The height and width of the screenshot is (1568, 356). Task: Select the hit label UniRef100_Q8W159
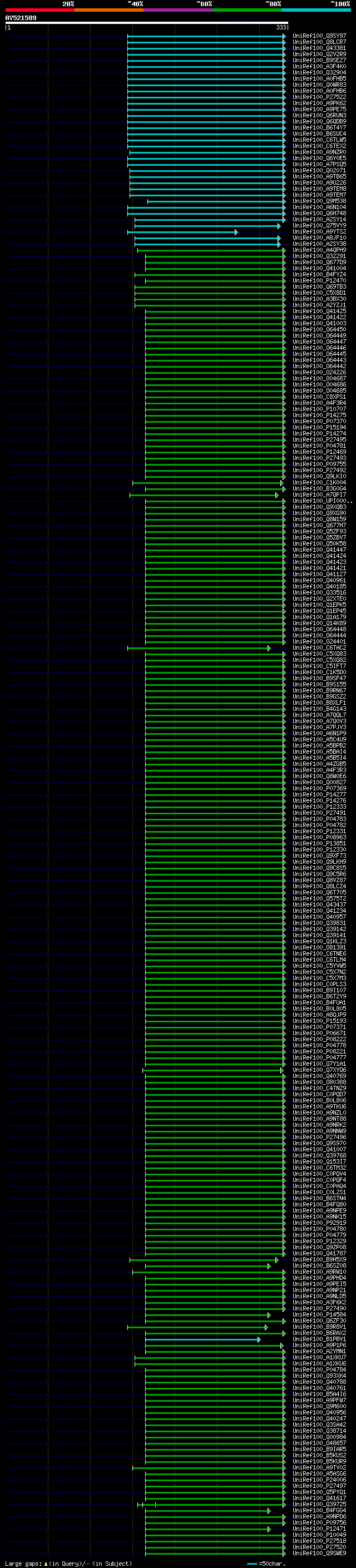pos(319,519)
